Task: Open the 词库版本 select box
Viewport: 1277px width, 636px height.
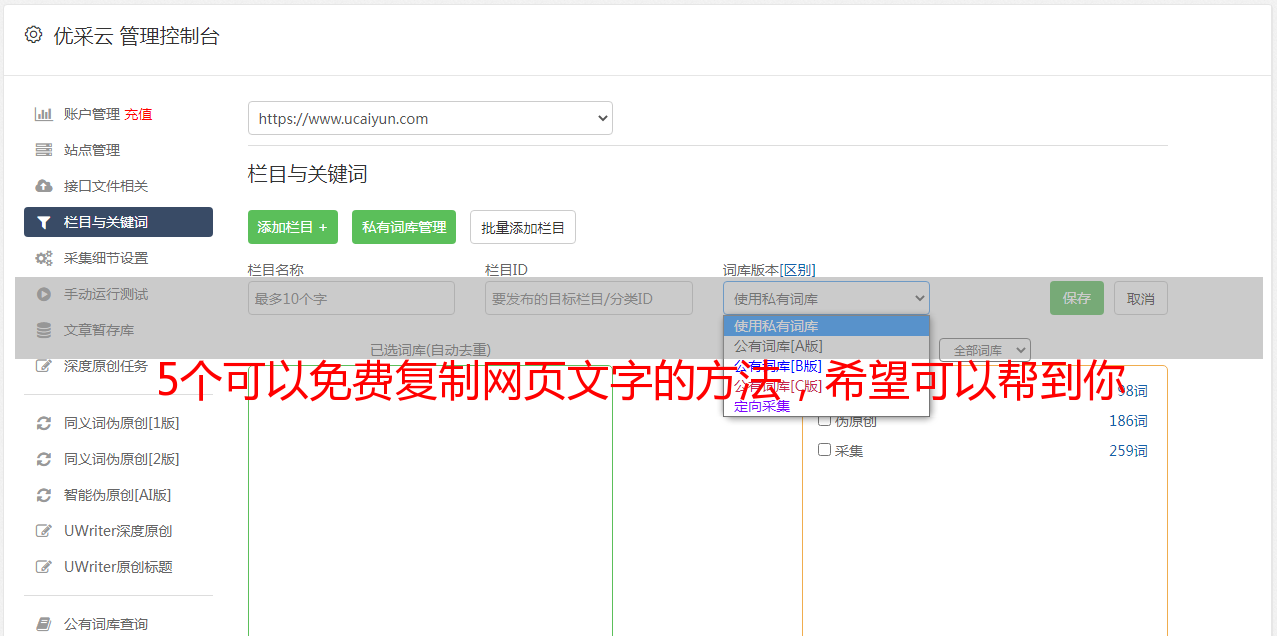Action: 826,298
